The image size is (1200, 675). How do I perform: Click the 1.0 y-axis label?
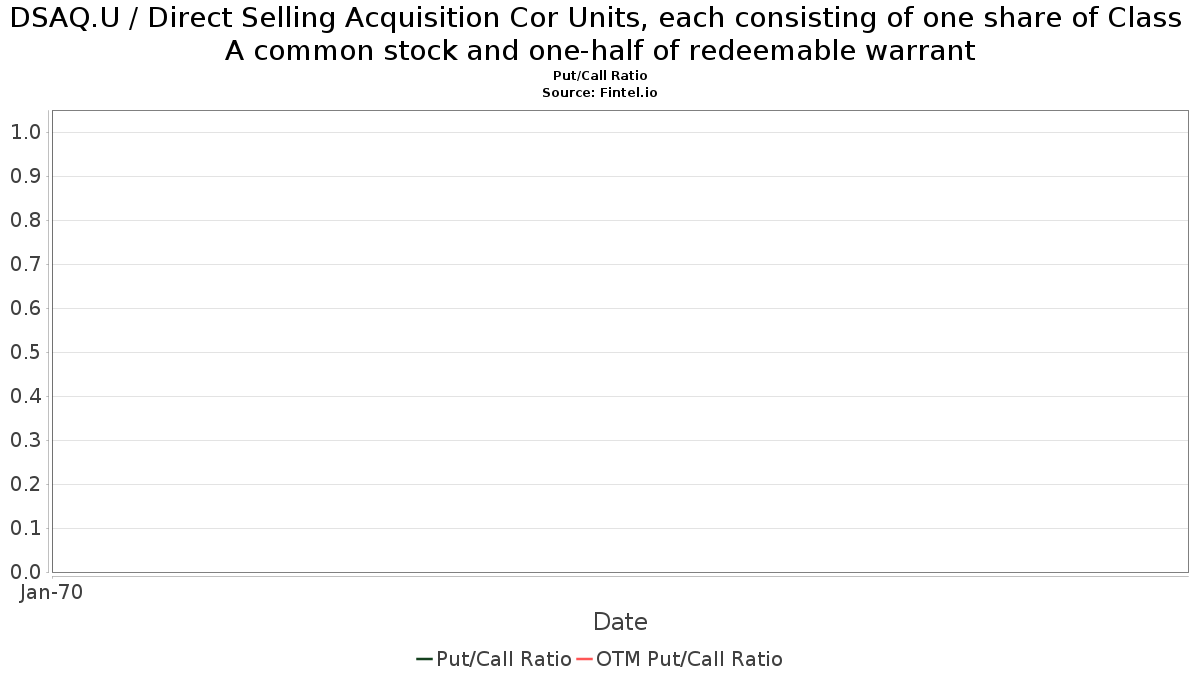point(25,132)
